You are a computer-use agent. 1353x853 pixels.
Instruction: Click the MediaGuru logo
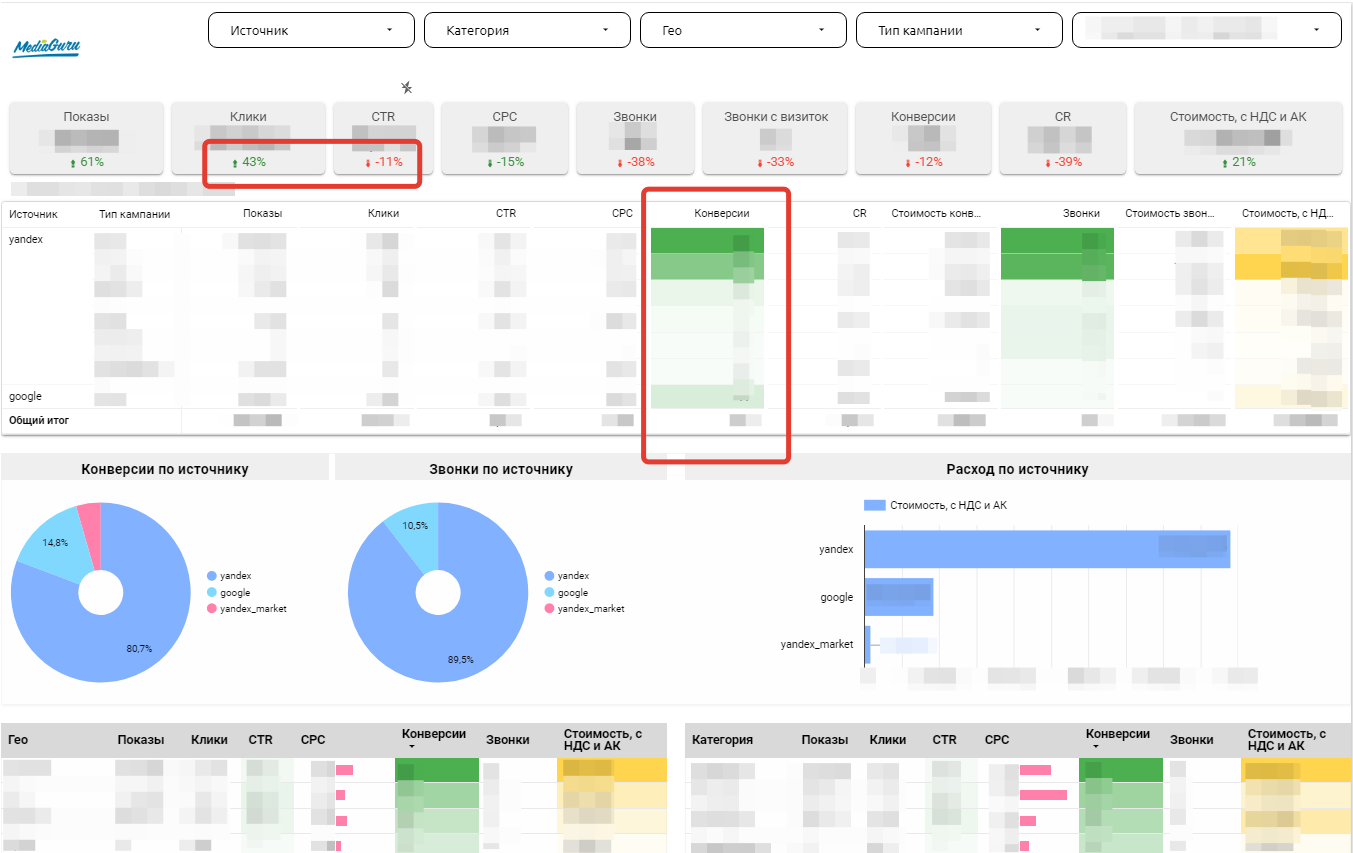pos(46,47)
